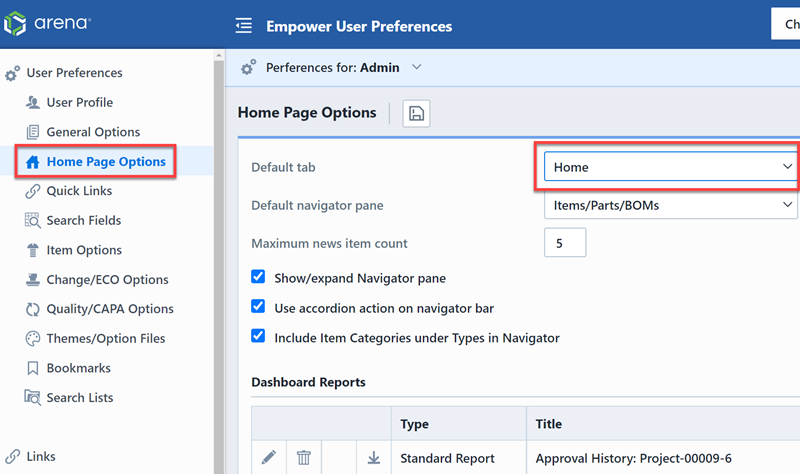Click the sidebar vertical scrollbar
800x474 pixels.
point(219,250)
